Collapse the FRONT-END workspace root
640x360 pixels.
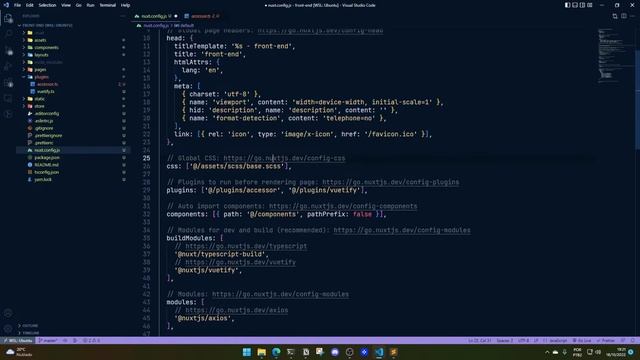(47, 25)
